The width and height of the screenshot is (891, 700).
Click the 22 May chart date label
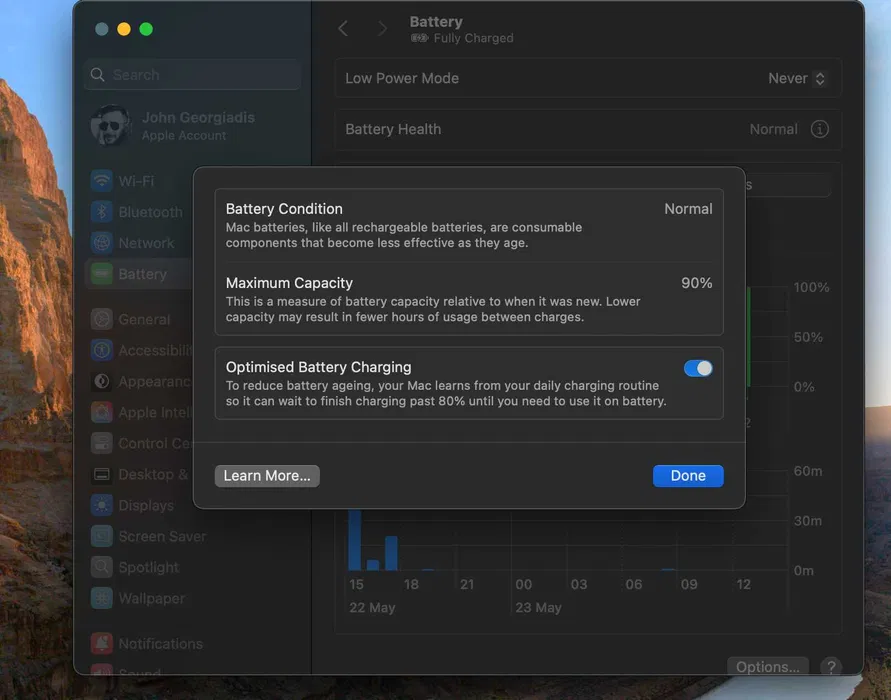372,607
